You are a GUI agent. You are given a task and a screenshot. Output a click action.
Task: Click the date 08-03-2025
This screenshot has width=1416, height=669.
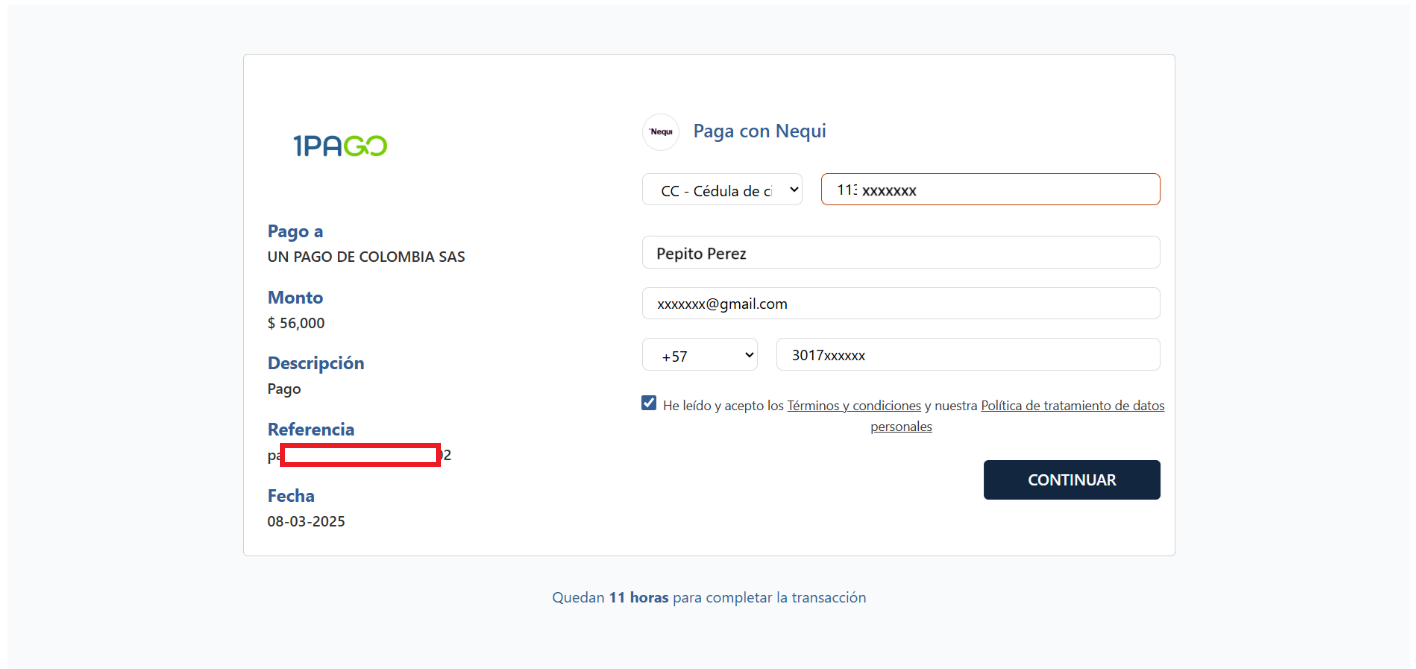306,521
